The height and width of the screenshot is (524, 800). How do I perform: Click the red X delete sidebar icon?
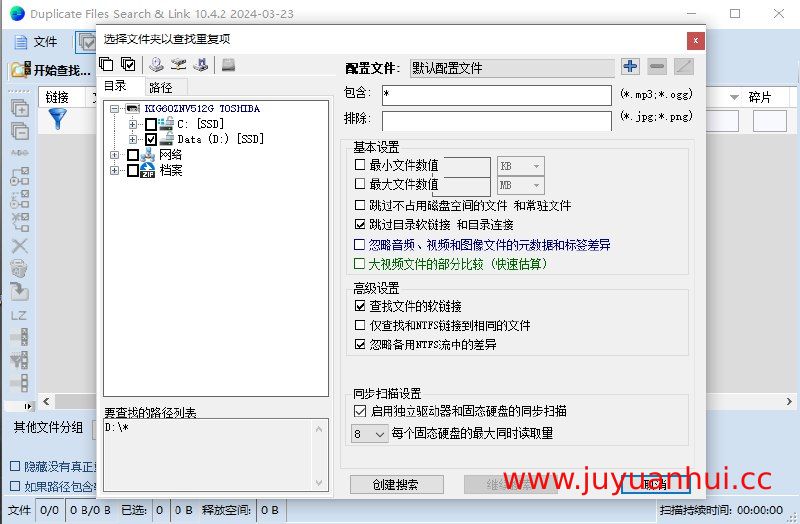[x=20, y=246]
